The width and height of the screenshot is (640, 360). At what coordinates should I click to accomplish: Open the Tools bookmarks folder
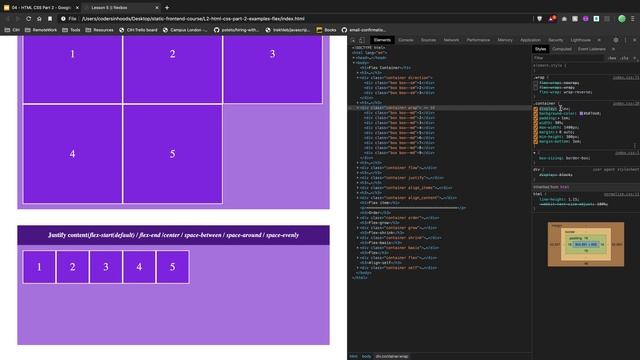coord(71,30)
